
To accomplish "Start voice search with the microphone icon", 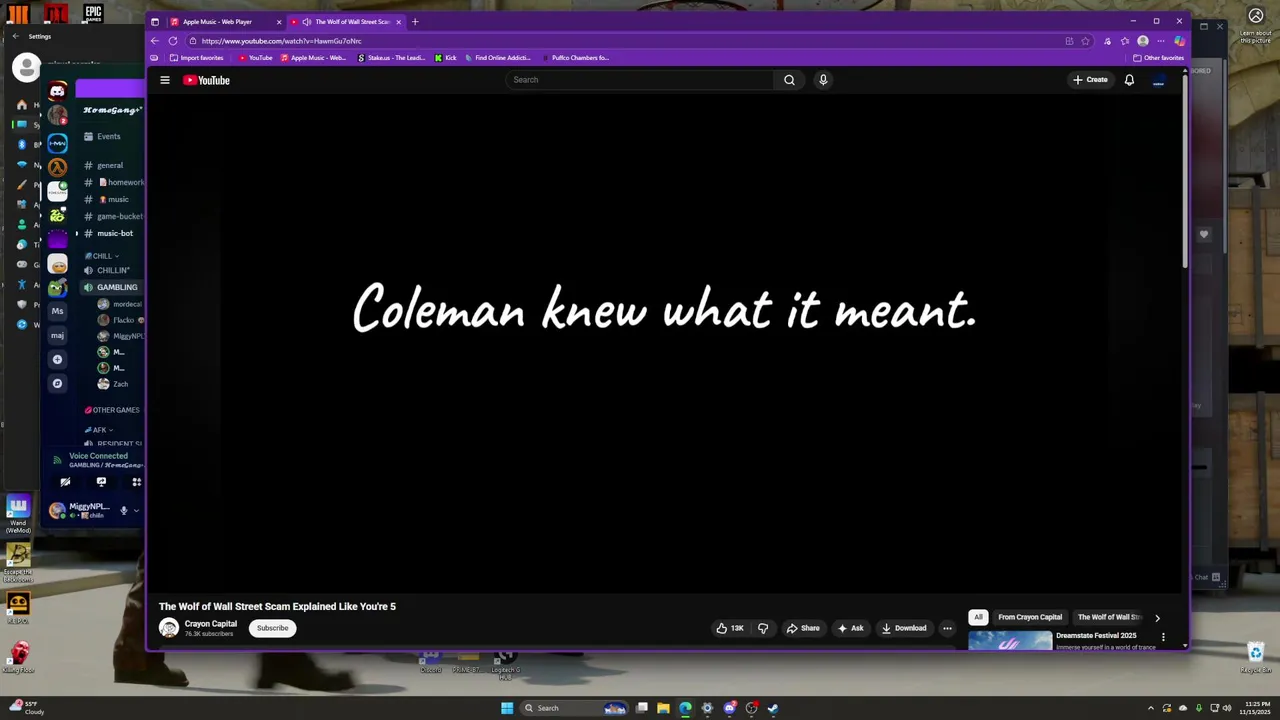I will 823,80.
